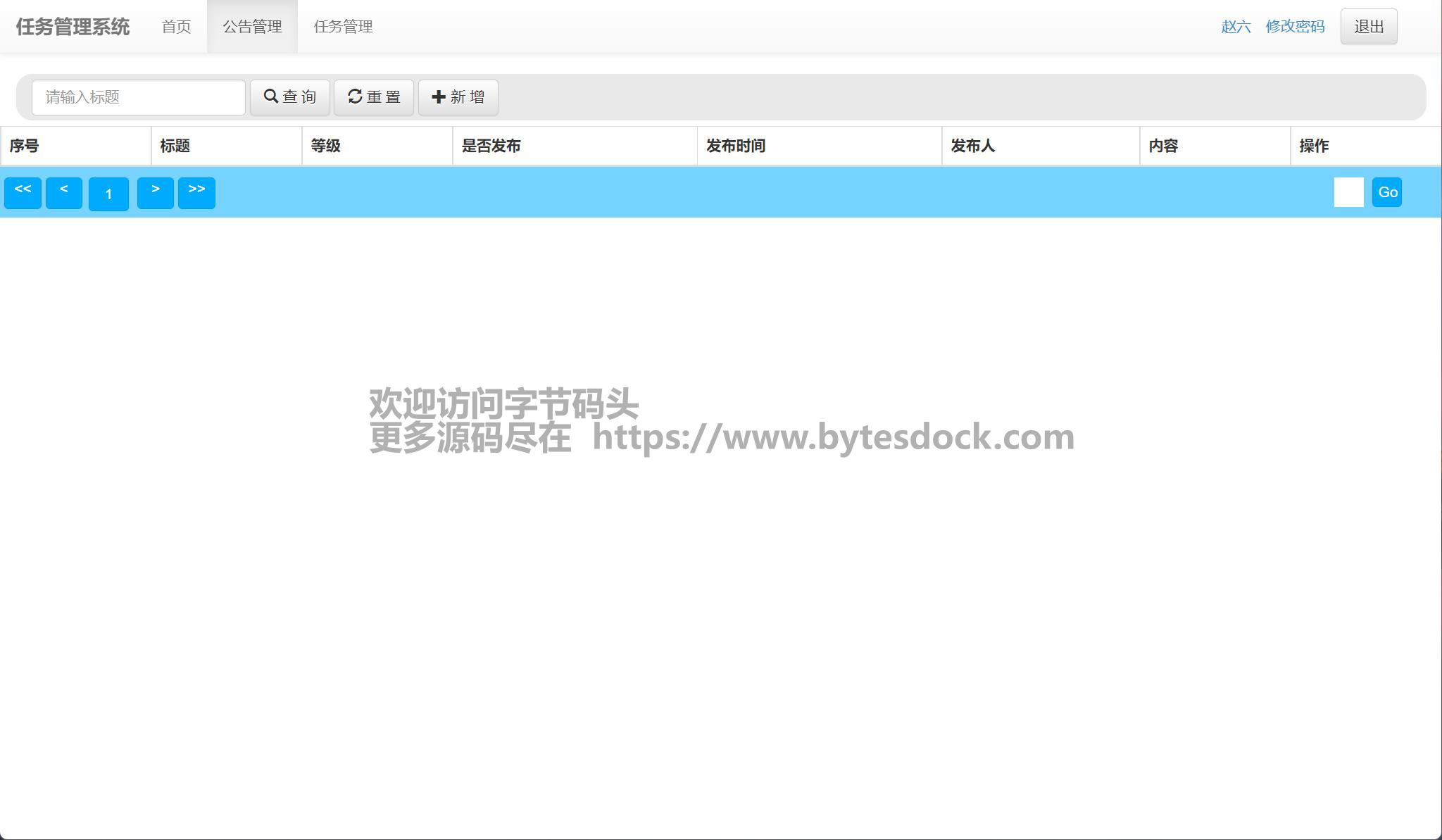The width and height of the screenshot is (1442, 840).
Task: Go to first page with << button
Action: [23, 193]
